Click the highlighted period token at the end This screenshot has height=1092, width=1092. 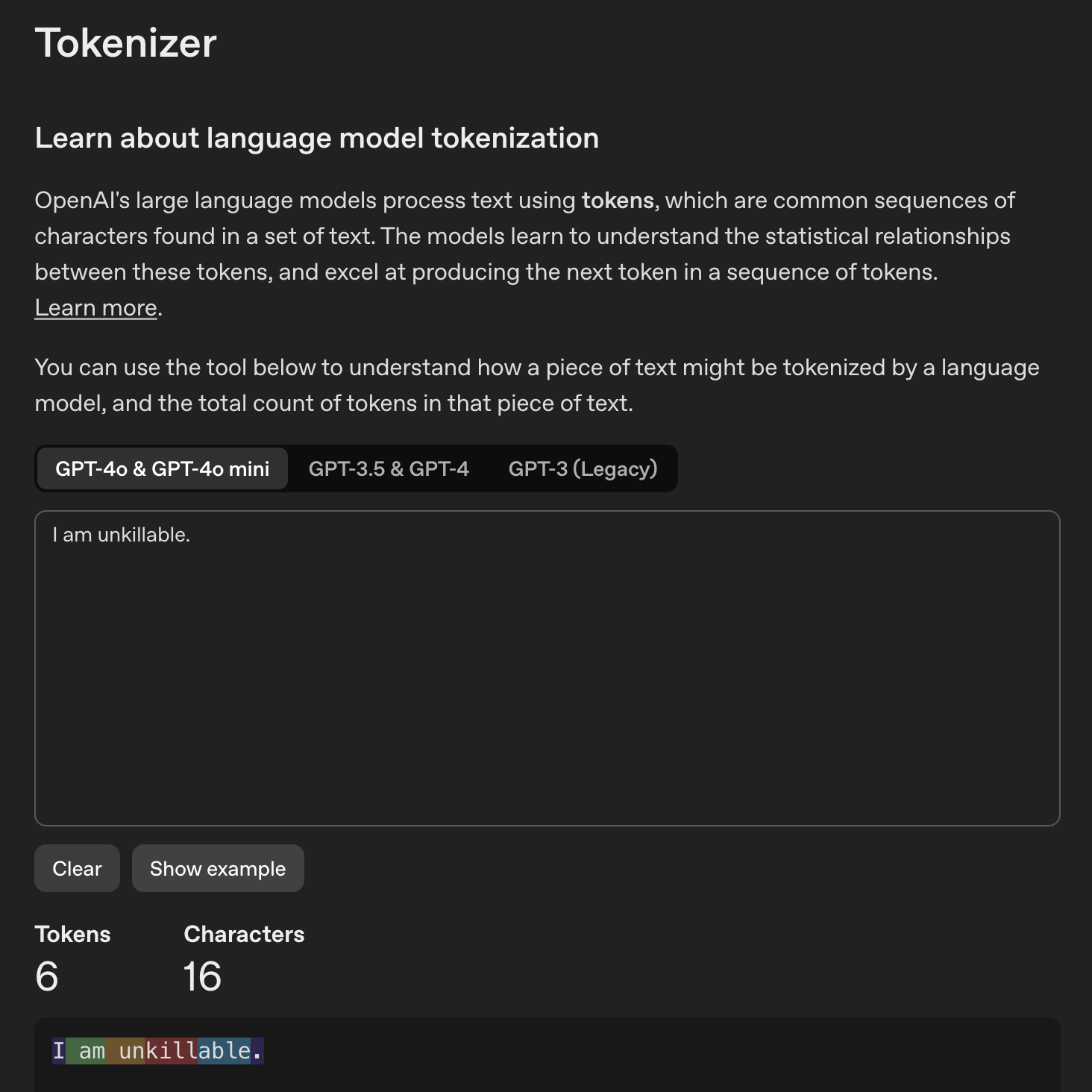257,1051
